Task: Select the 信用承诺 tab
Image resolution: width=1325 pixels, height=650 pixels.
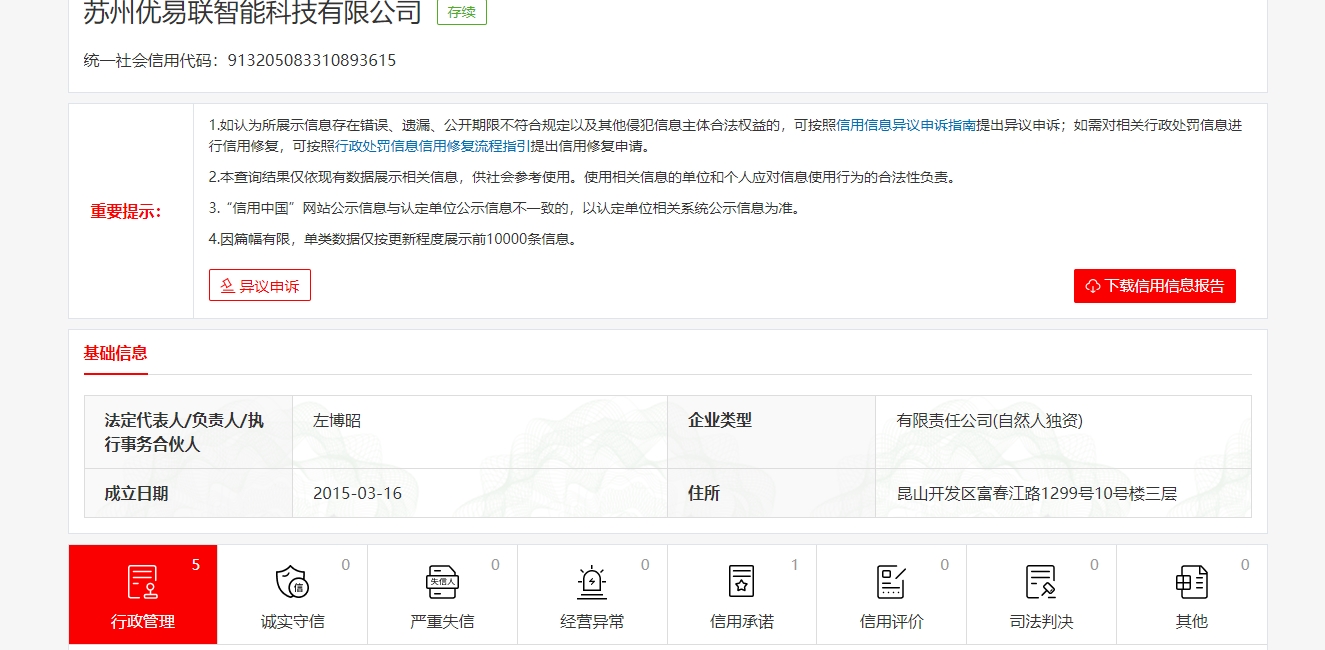Action: coord(742,594)
